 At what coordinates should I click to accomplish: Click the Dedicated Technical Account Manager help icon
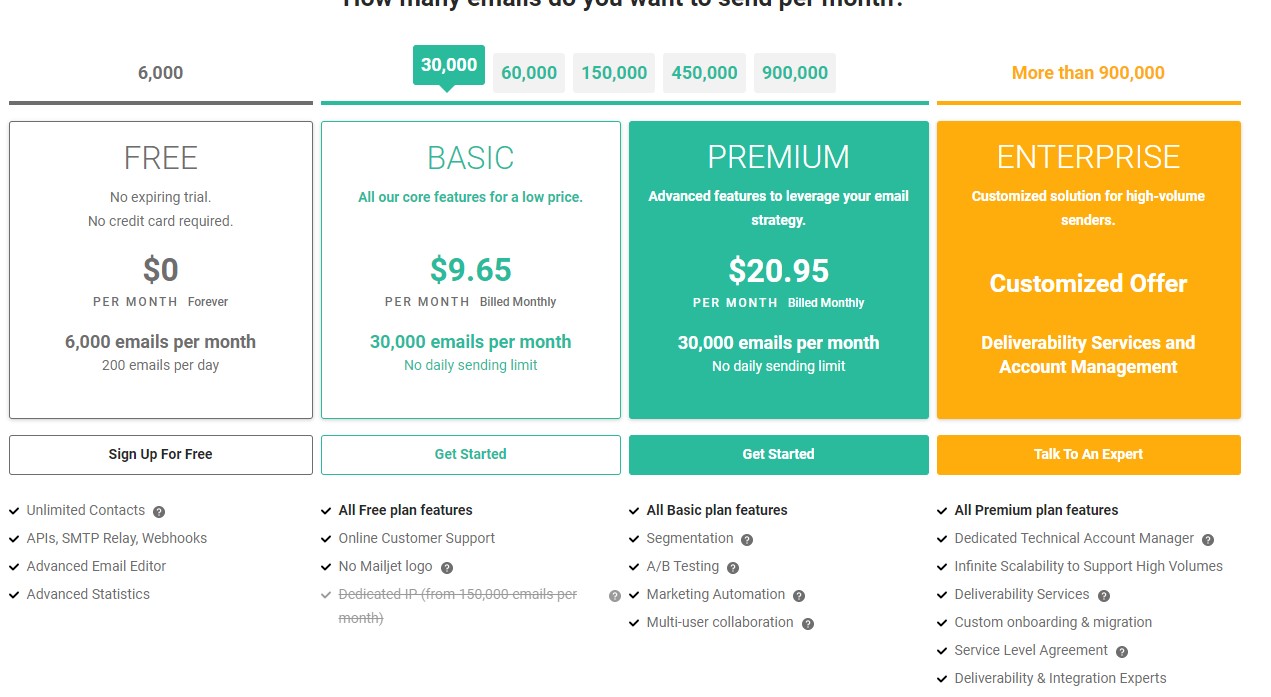point(1208,539)
